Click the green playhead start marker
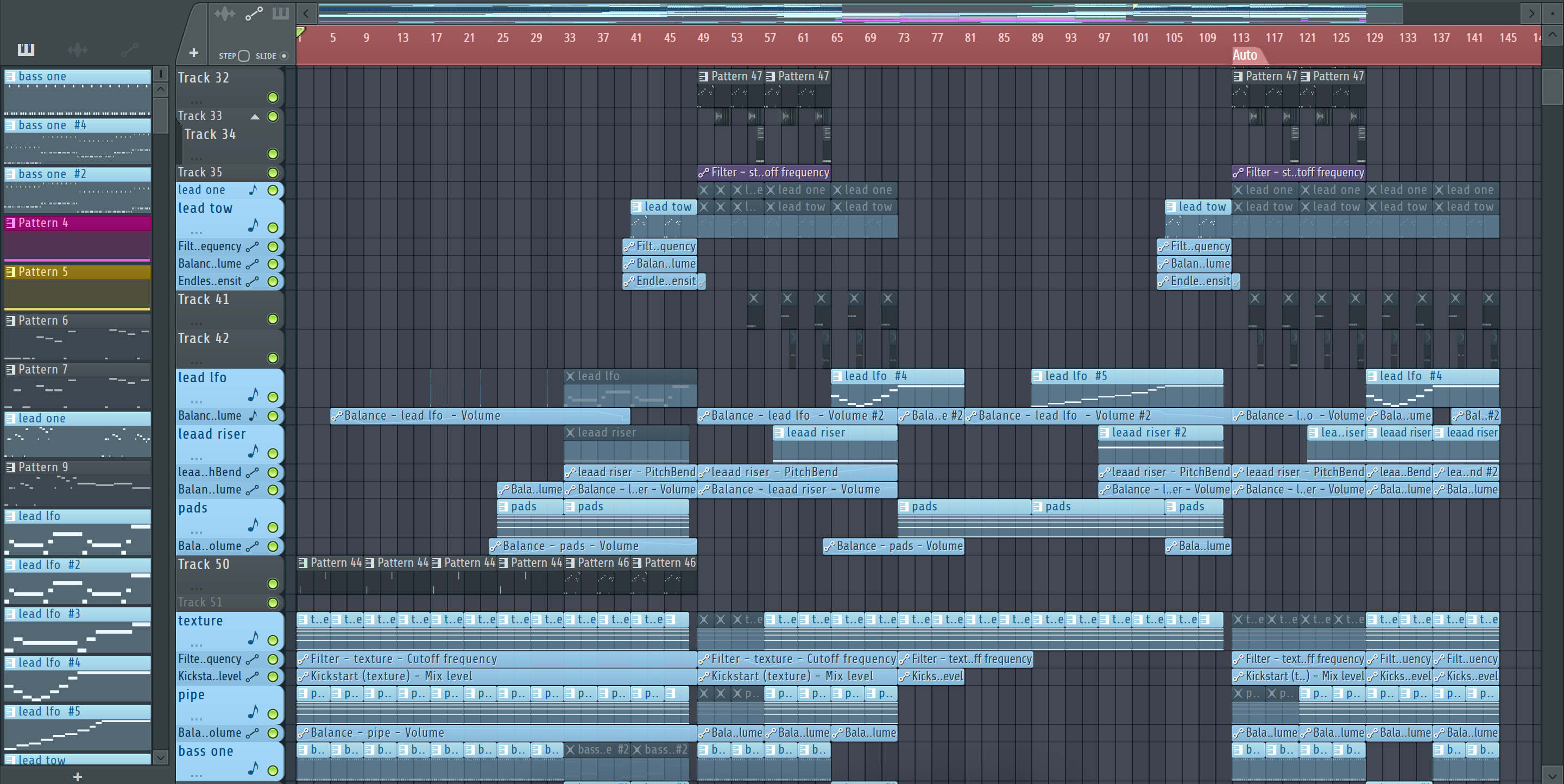Image resolution: width=1564 pixels, height=784 pixels. [x=300, y=31]
